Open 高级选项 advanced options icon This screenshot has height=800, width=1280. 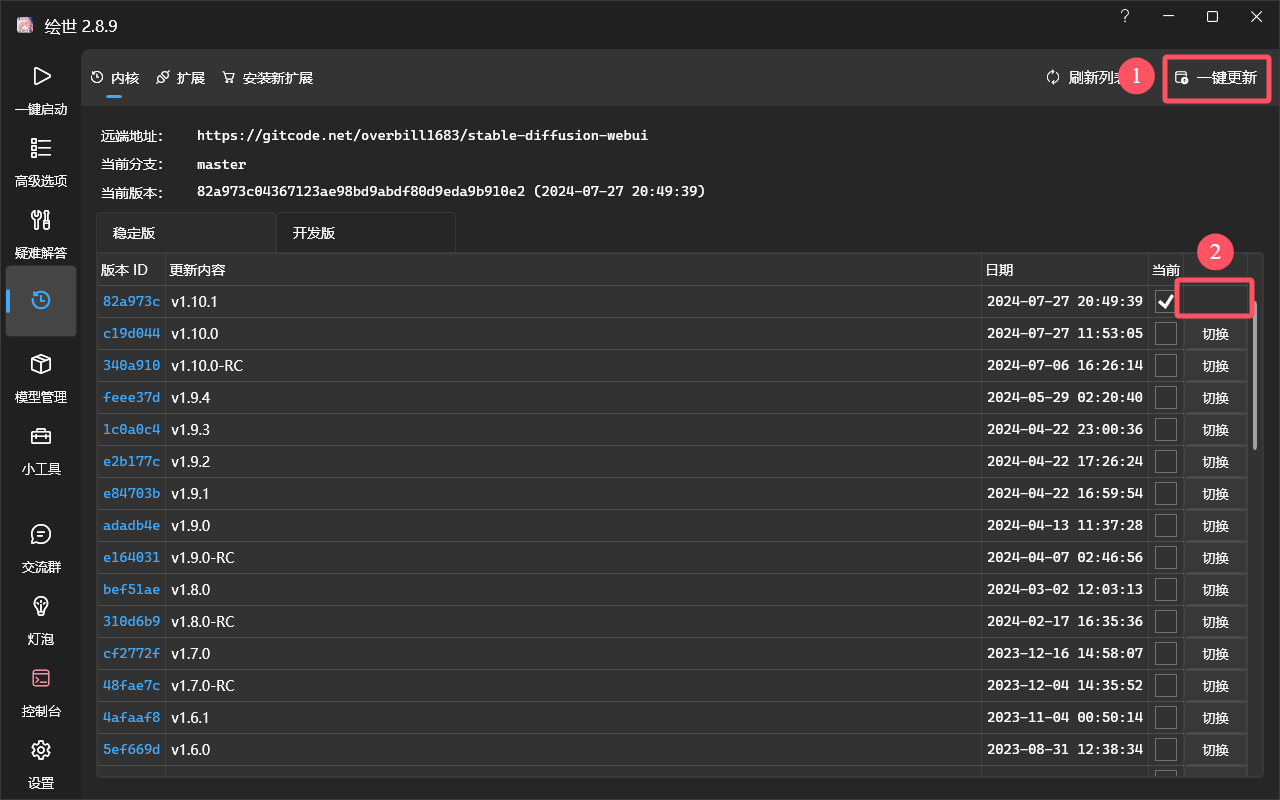[41, 148]
